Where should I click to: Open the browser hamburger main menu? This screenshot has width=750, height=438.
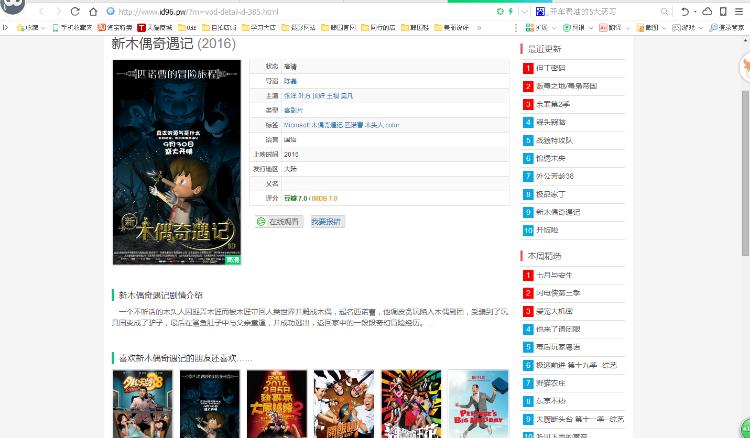(739, 11)
